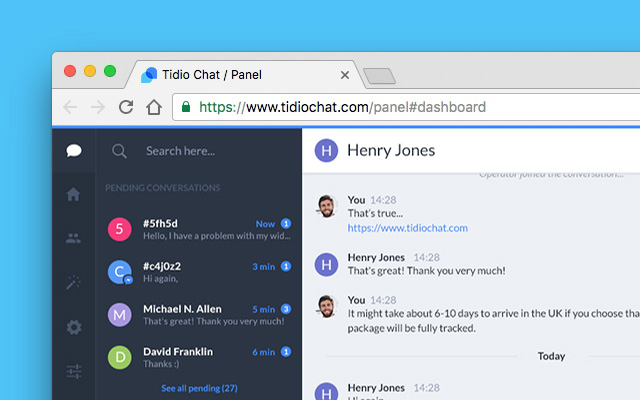Click operator photo beside "That's true..." message
This screenshot has height=400, width=640.
tap(327, 206)
